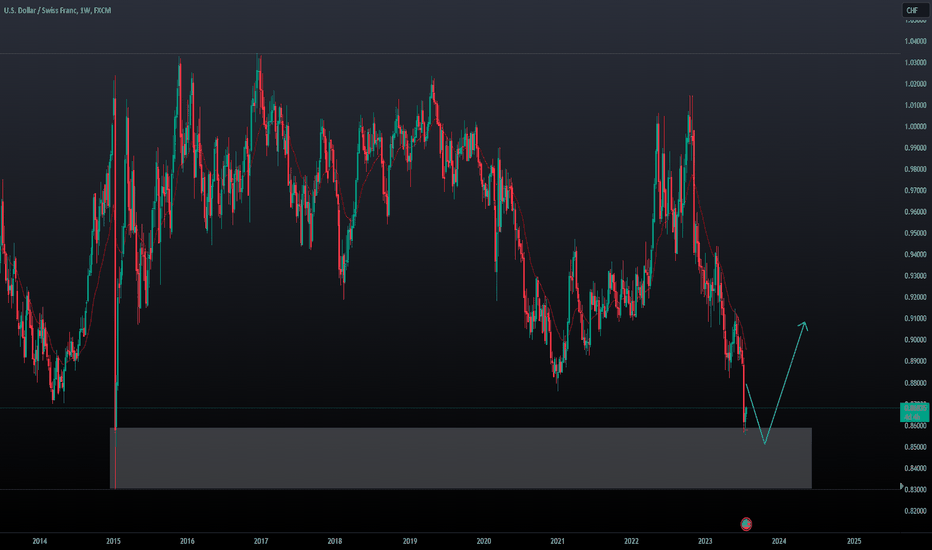
Task: Click the economic event icon above the time axis
Action: pyautogui.click(x=746, y=524)
